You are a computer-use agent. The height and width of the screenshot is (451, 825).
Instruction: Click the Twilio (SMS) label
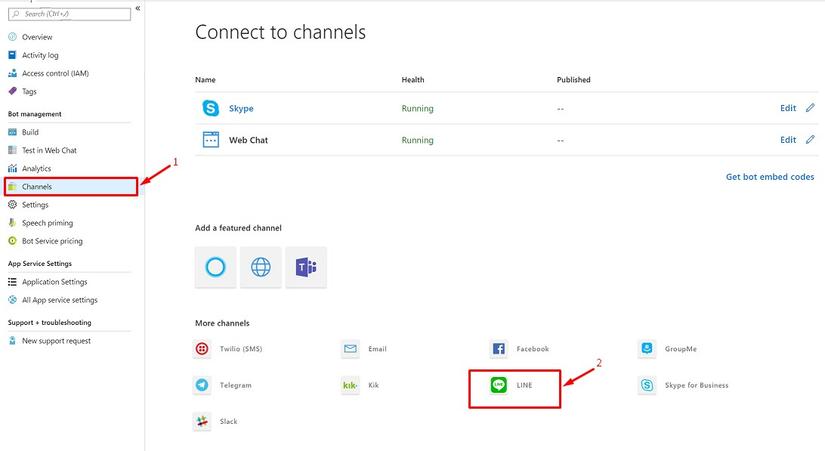[240, 348]
